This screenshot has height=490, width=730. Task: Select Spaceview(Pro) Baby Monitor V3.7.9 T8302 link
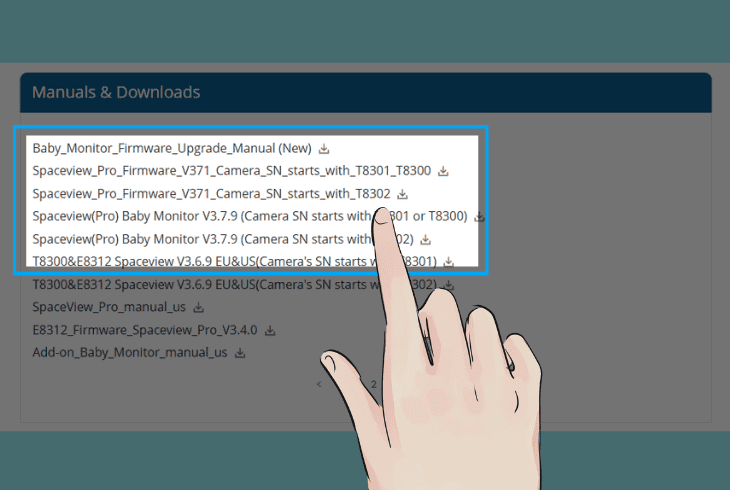click(x=223, y=239)
